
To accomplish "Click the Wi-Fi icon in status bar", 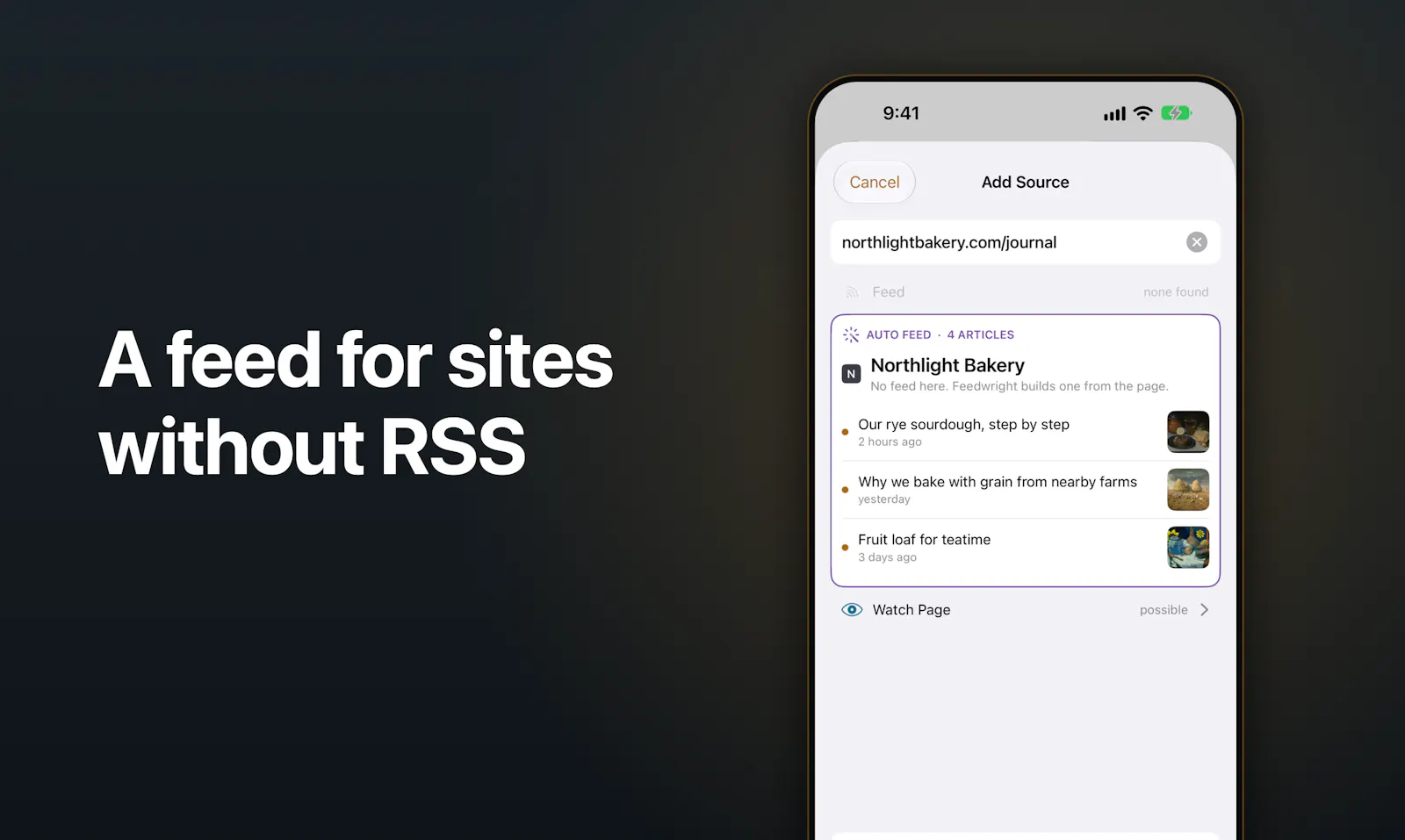I will click(1142, 113).
